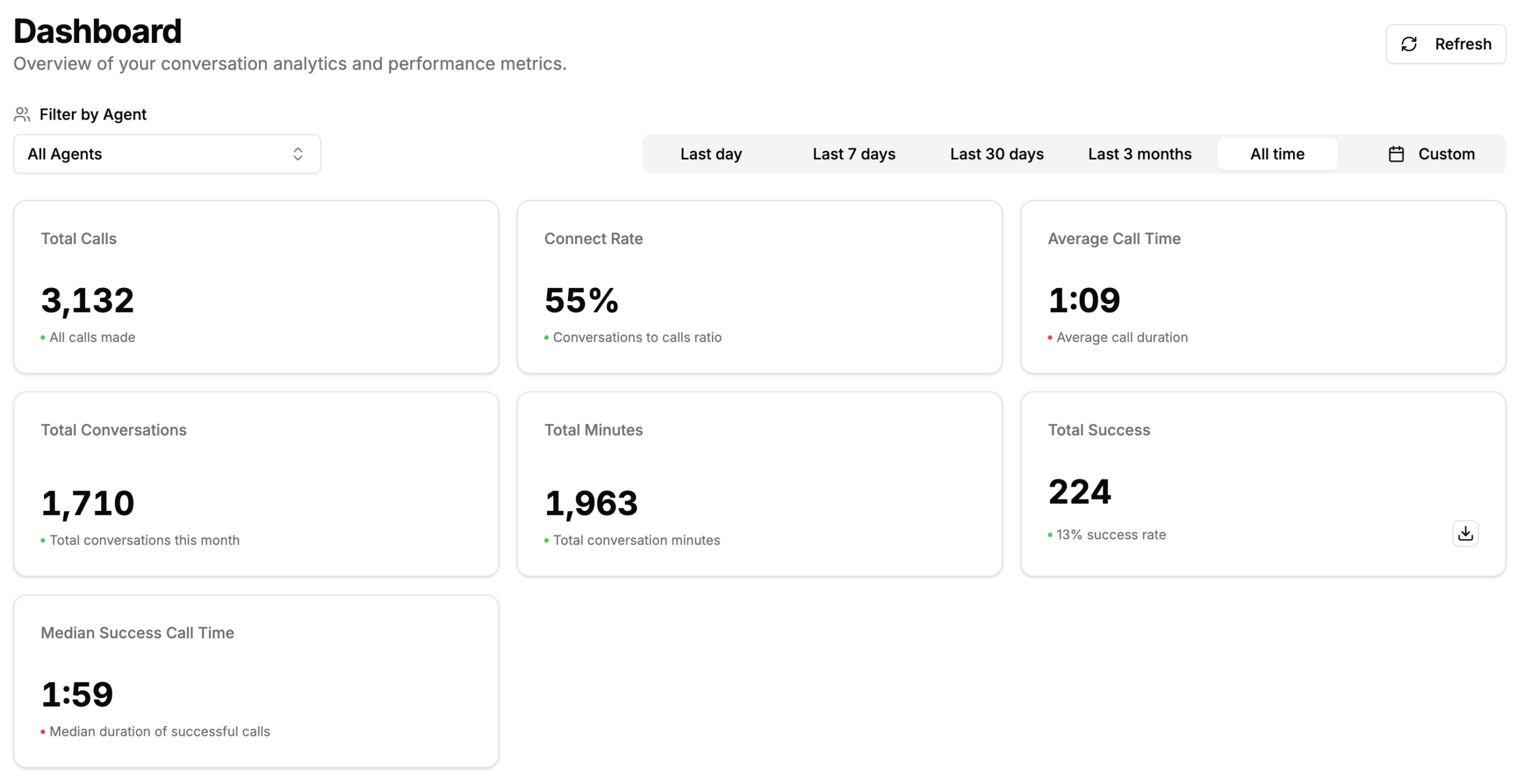1524x784 pixels.
Task: Click the Filter by Agent people icon
Action: [x=22, y=114]
